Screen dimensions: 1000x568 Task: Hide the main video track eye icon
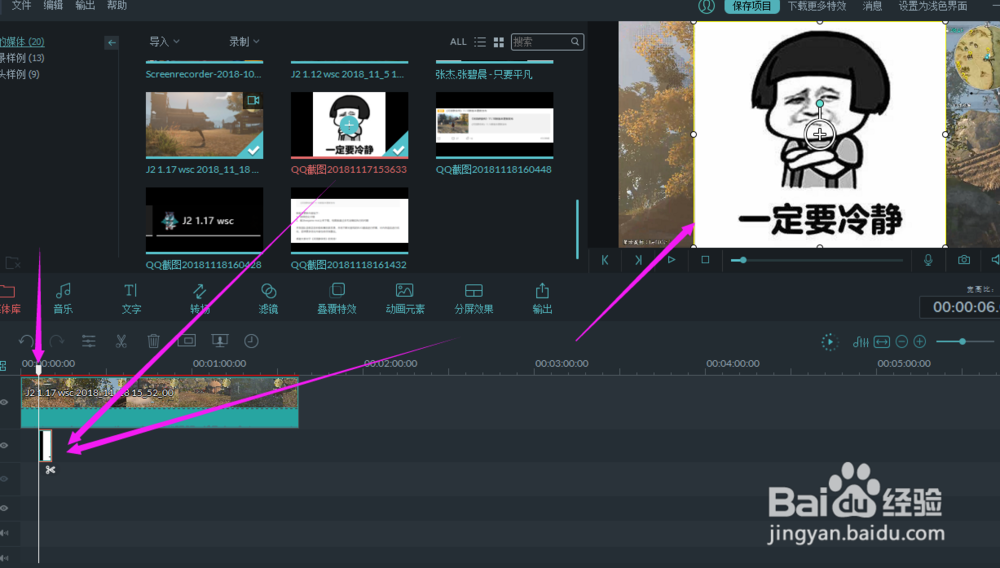(x=4, y=402)
